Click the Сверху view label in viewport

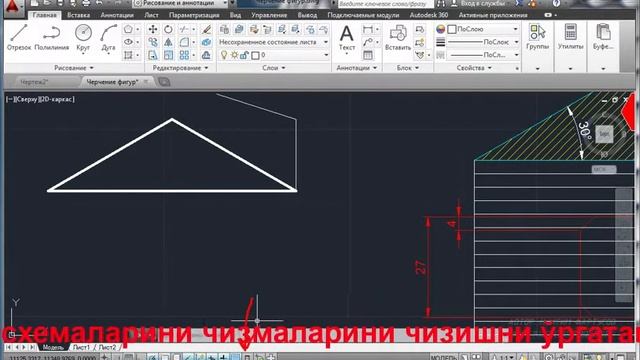coord(27,99)
